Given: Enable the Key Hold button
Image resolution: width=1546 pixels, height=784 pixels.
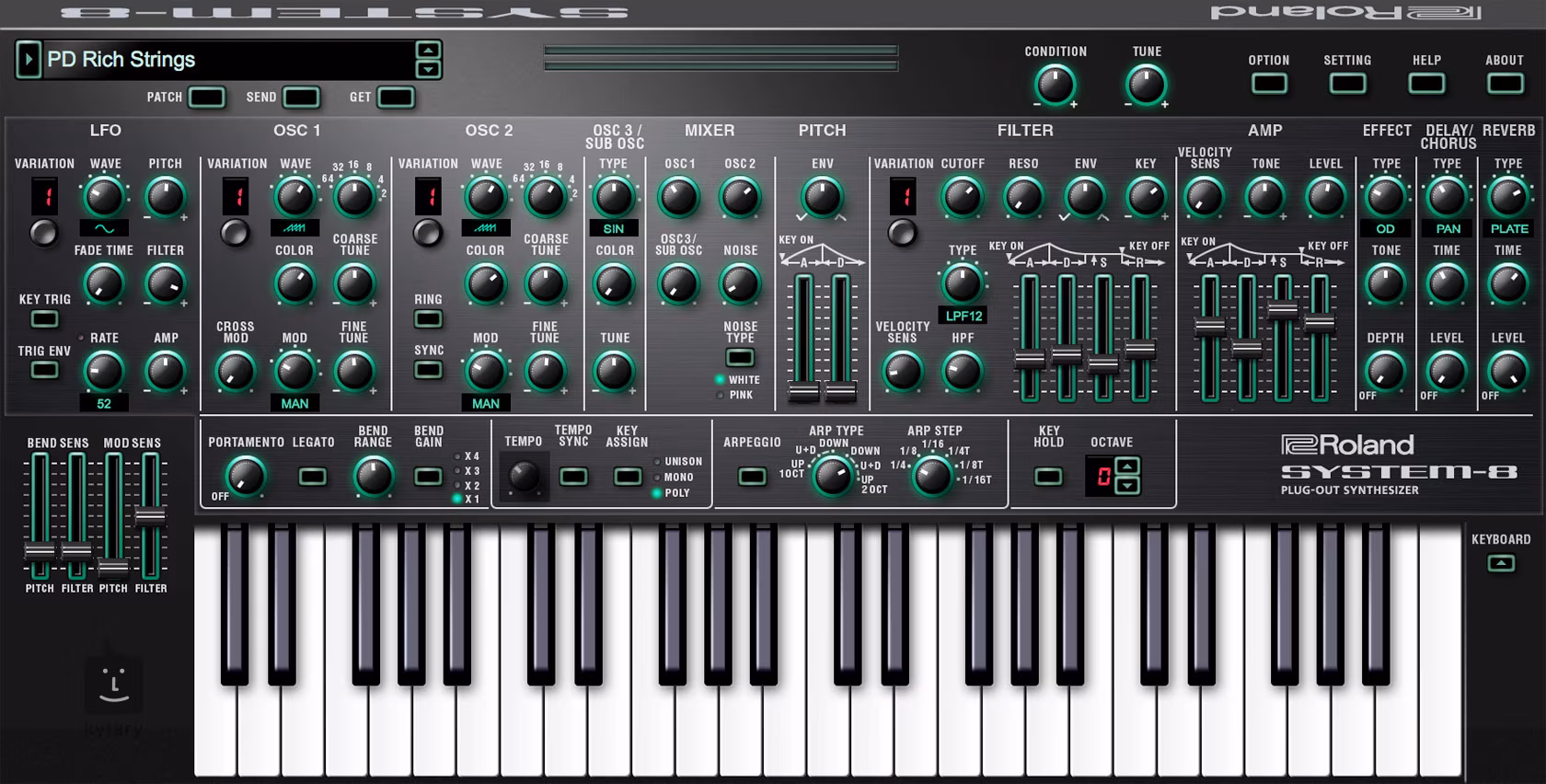Looking at the screenshot, I should point(1048,477).
